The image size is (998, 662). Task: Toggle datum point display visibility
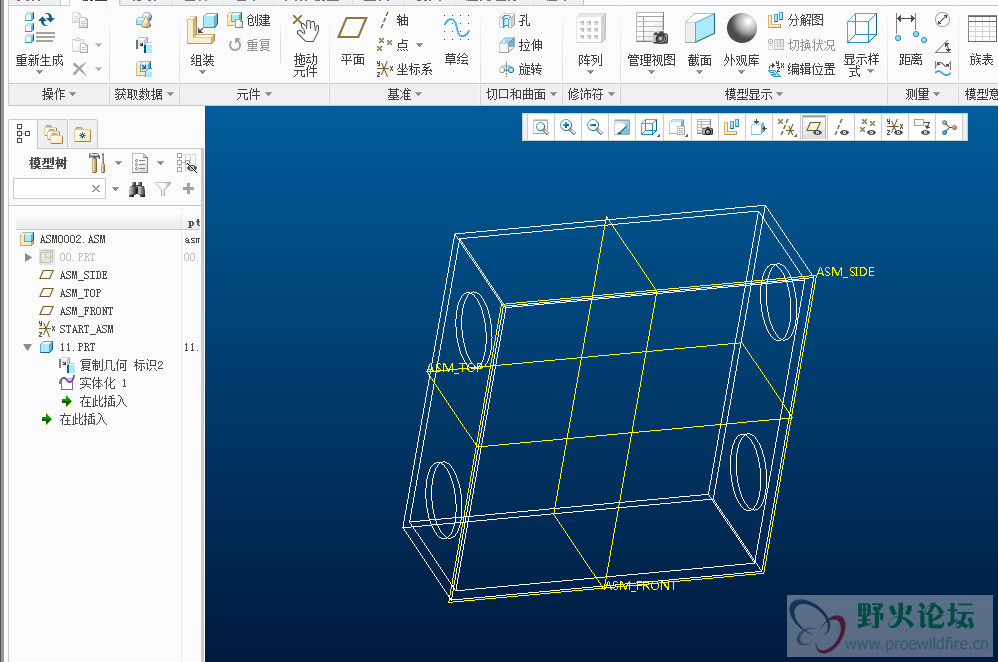(x=868, y=127)
